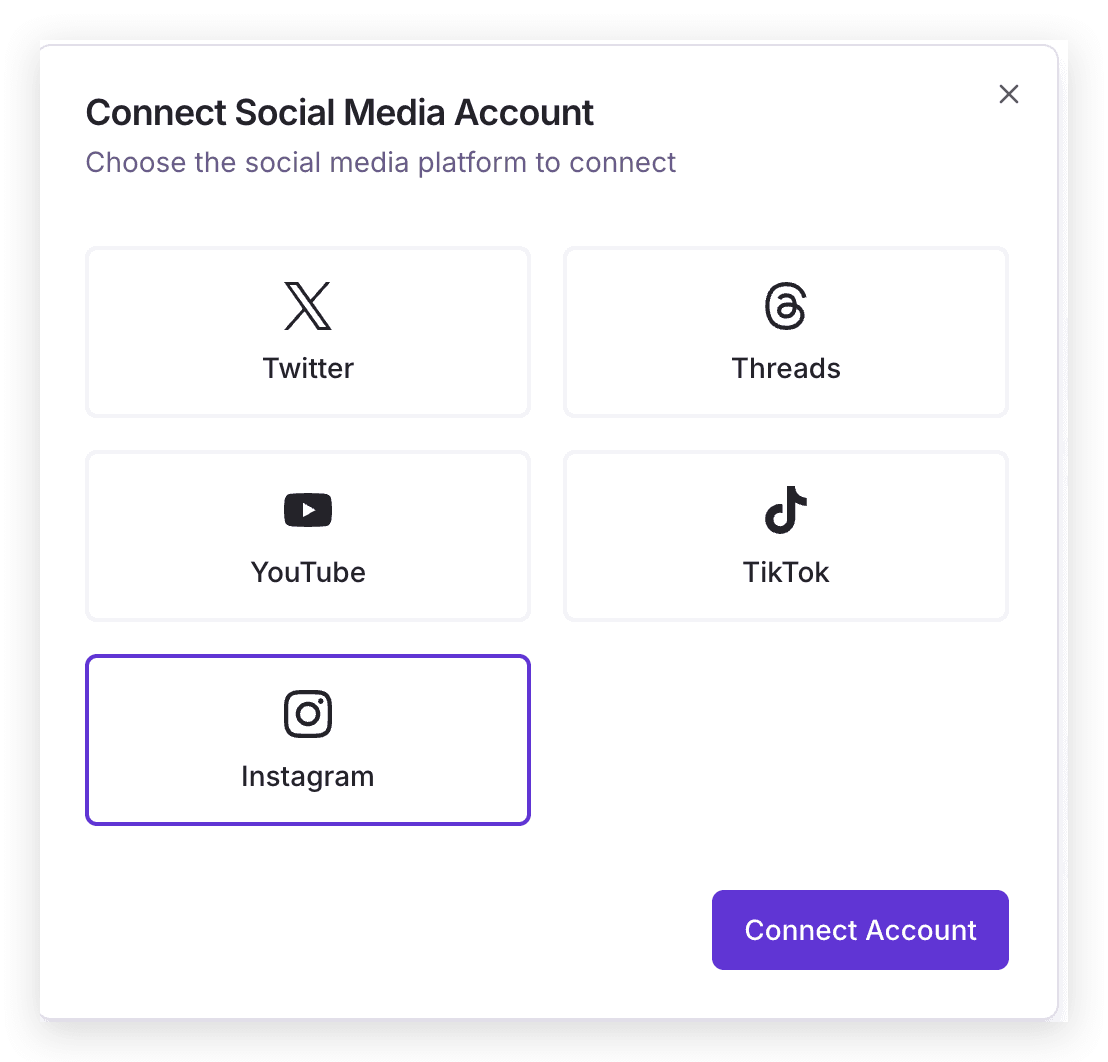This screenshot has height=1062, width=1108.
Task: Click the Threads label text
Action: click(786, 368)
